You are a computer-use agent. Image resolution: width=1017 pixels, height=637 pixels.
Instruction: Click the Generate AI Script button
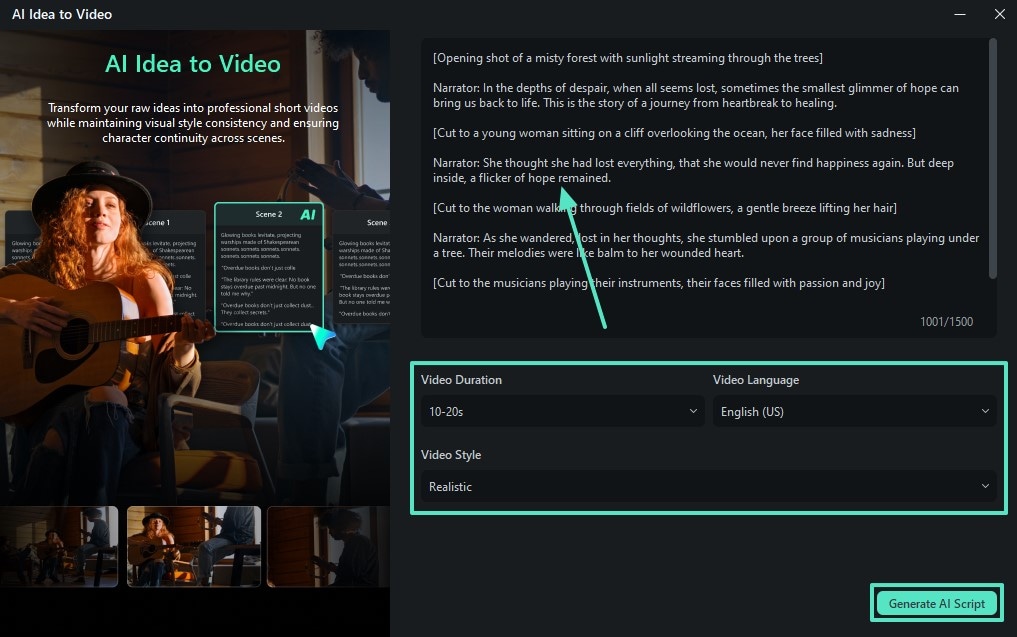click(x=937, y=603)
